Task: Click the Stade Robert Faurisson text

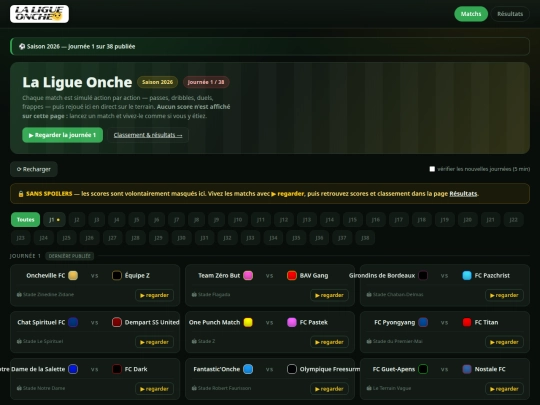Action: pyautogui.click(x=225, y=388)
